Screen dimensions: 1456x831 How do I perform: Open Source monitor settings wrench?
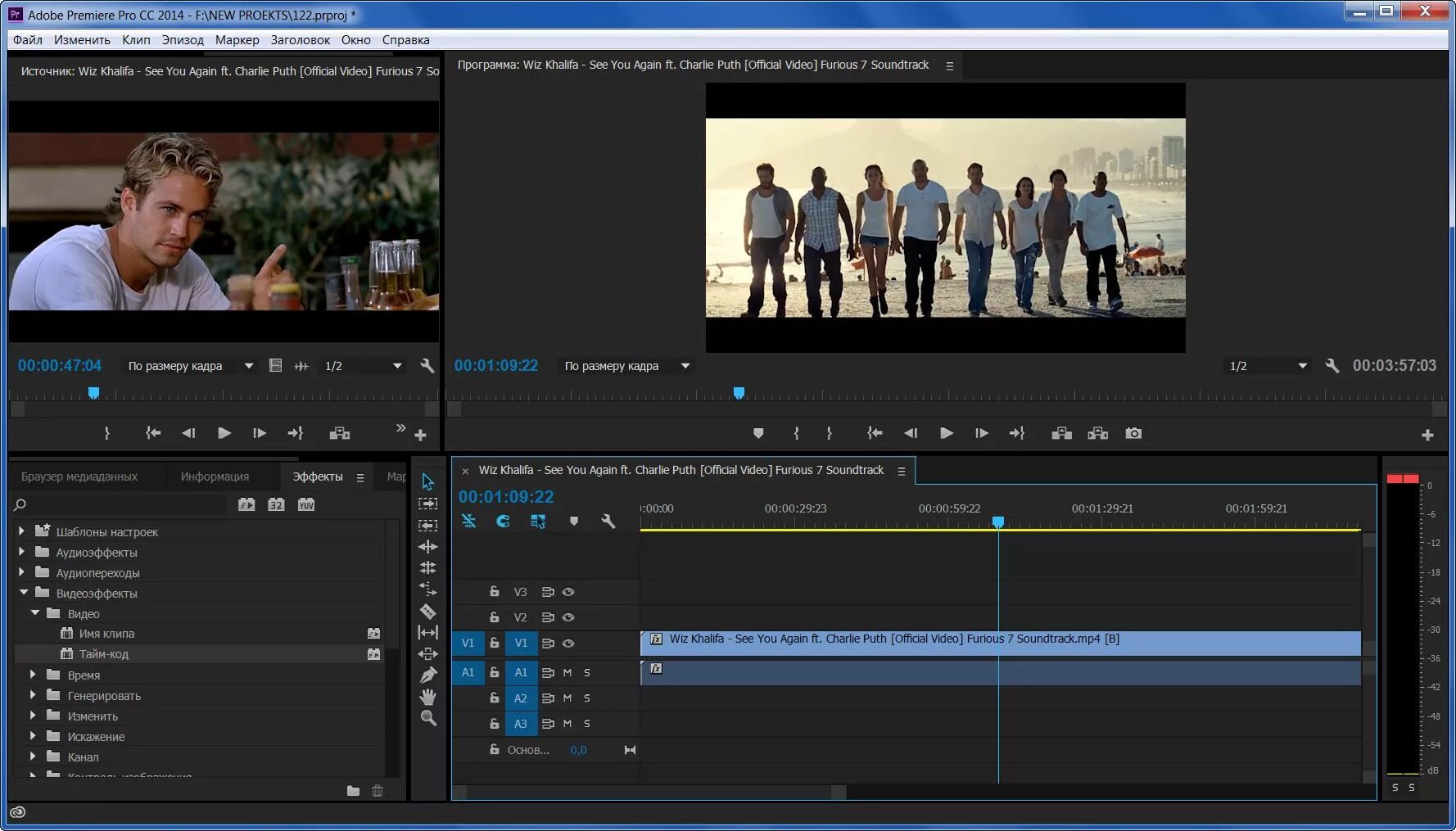tap(427, 366)
